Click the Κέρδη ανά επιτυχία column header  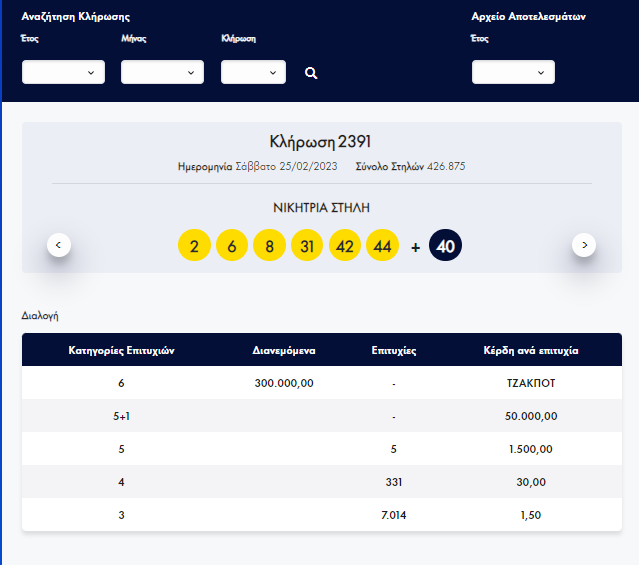click(531, 350)
